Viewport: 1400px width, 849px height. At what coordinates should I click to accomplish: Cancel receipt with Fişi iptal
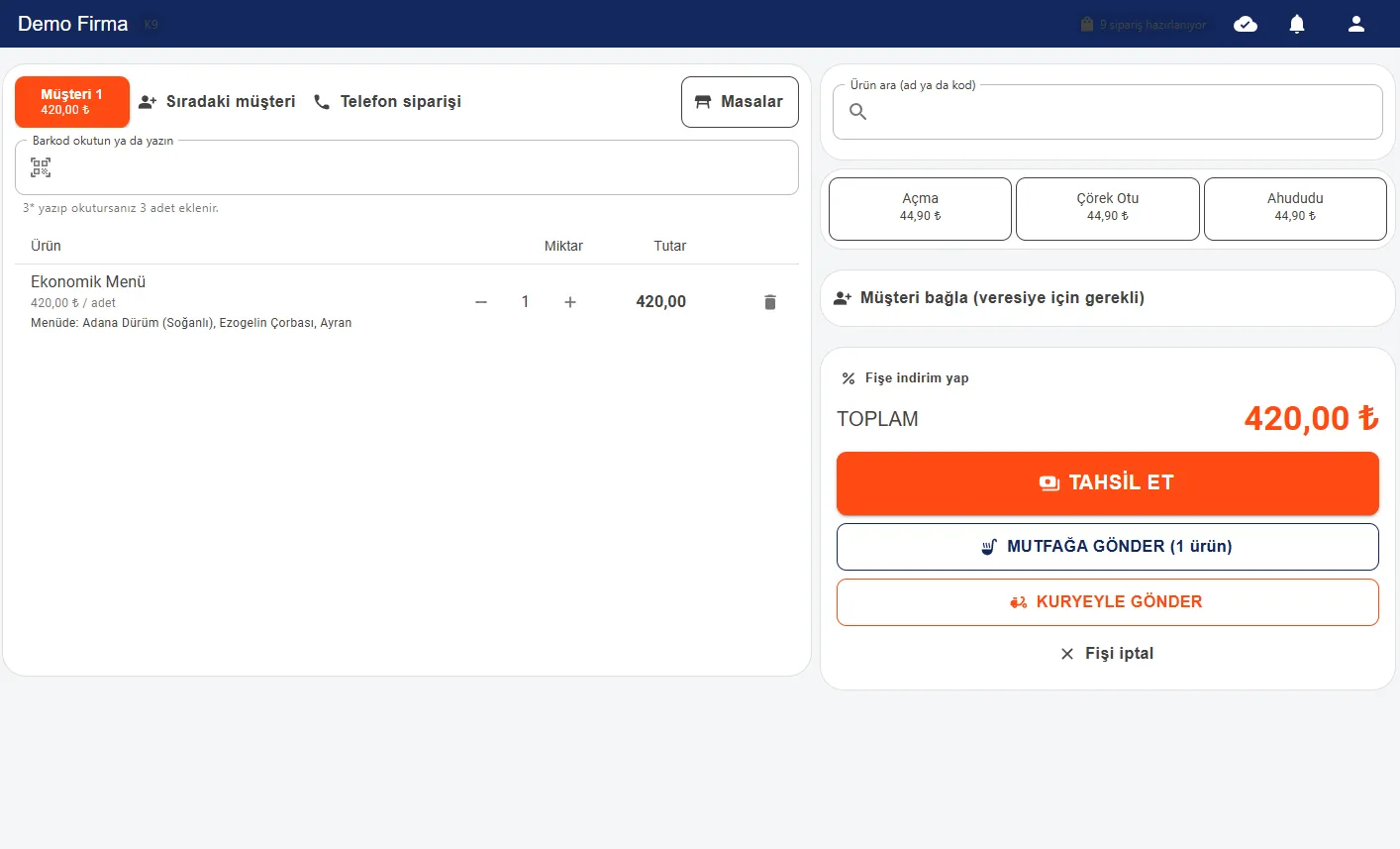coord(1107,654)
